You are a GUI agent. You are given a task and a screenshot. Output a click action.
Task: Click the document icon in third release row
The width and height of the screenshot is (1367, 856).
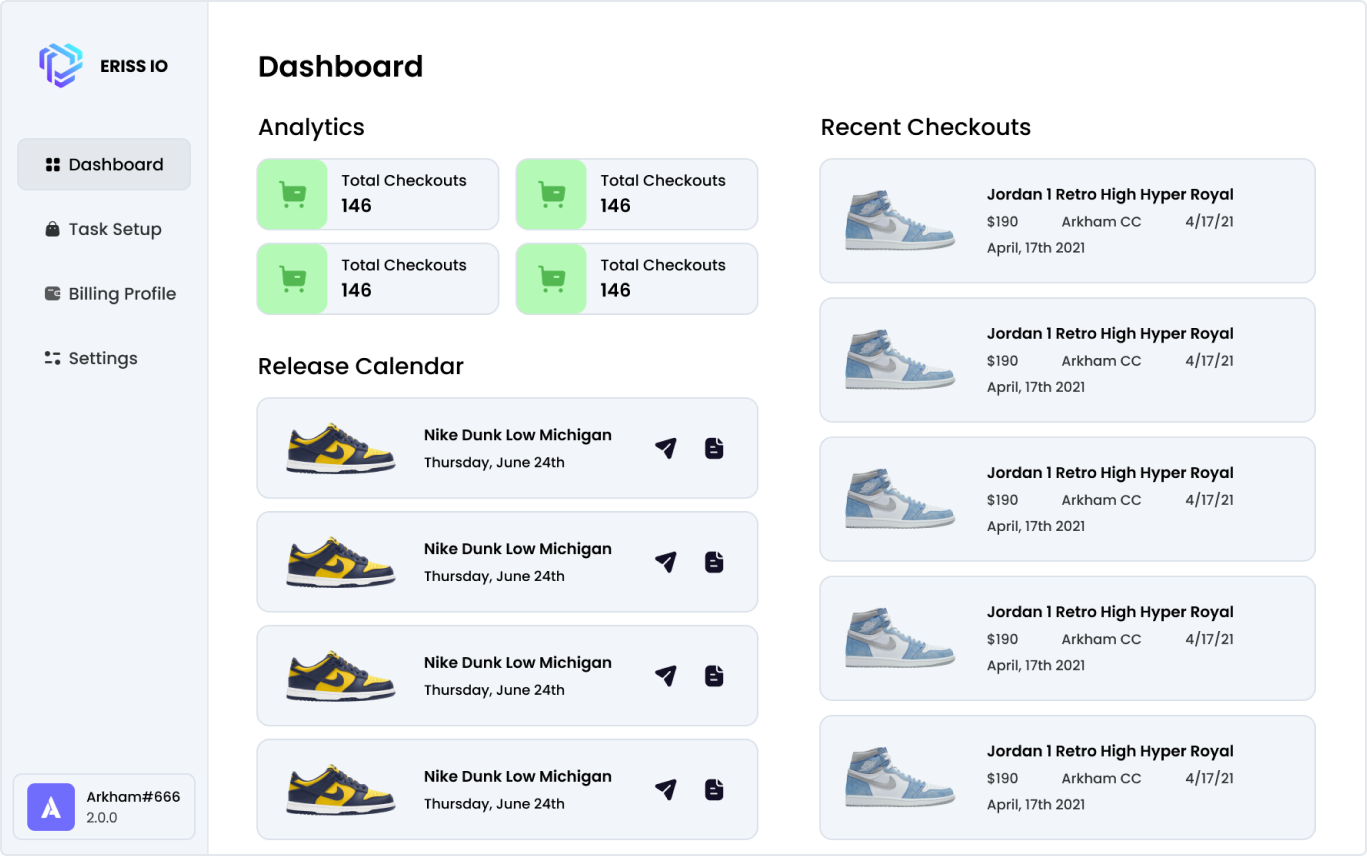[x=714, y=676]
